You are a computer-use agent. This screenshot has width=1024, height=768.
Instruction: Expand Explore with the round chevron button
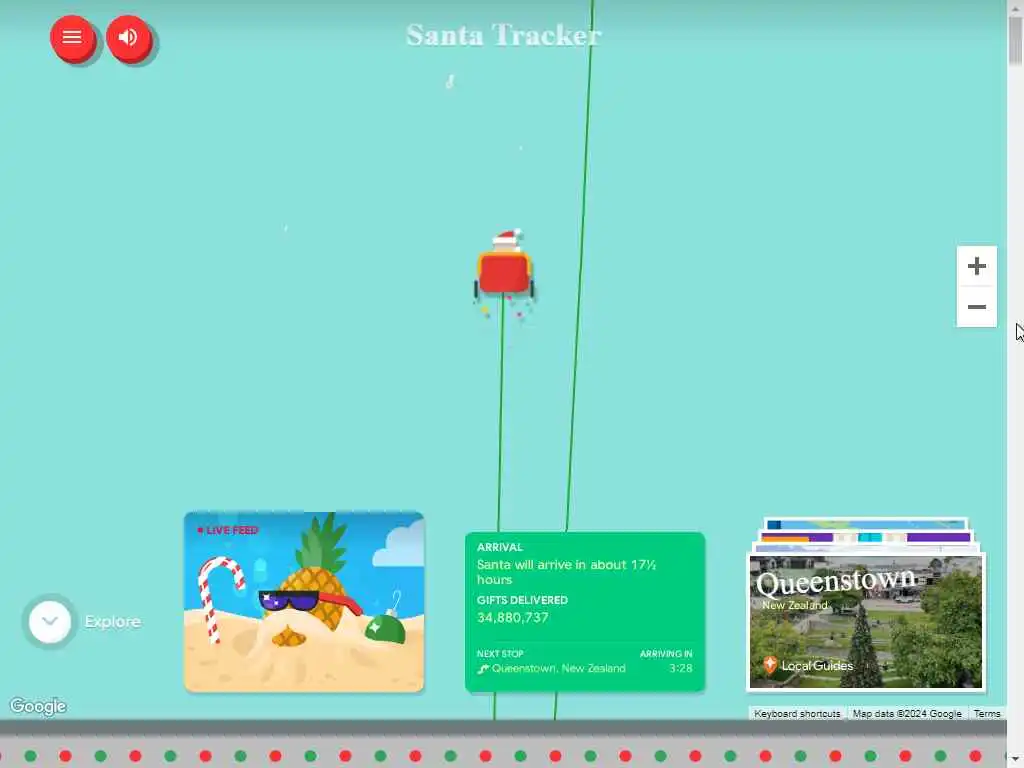coord(50,621)
